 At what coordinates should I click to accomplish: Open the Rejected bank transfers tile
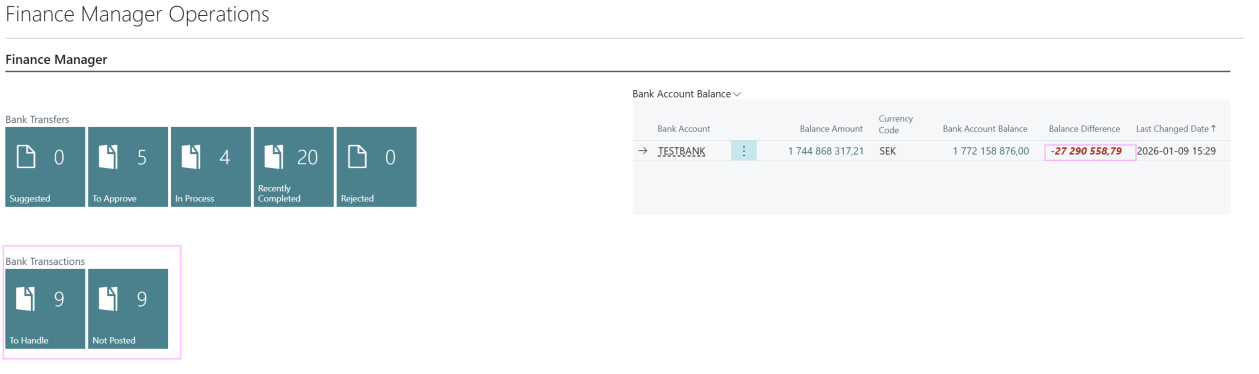click(x=377, y=167)
